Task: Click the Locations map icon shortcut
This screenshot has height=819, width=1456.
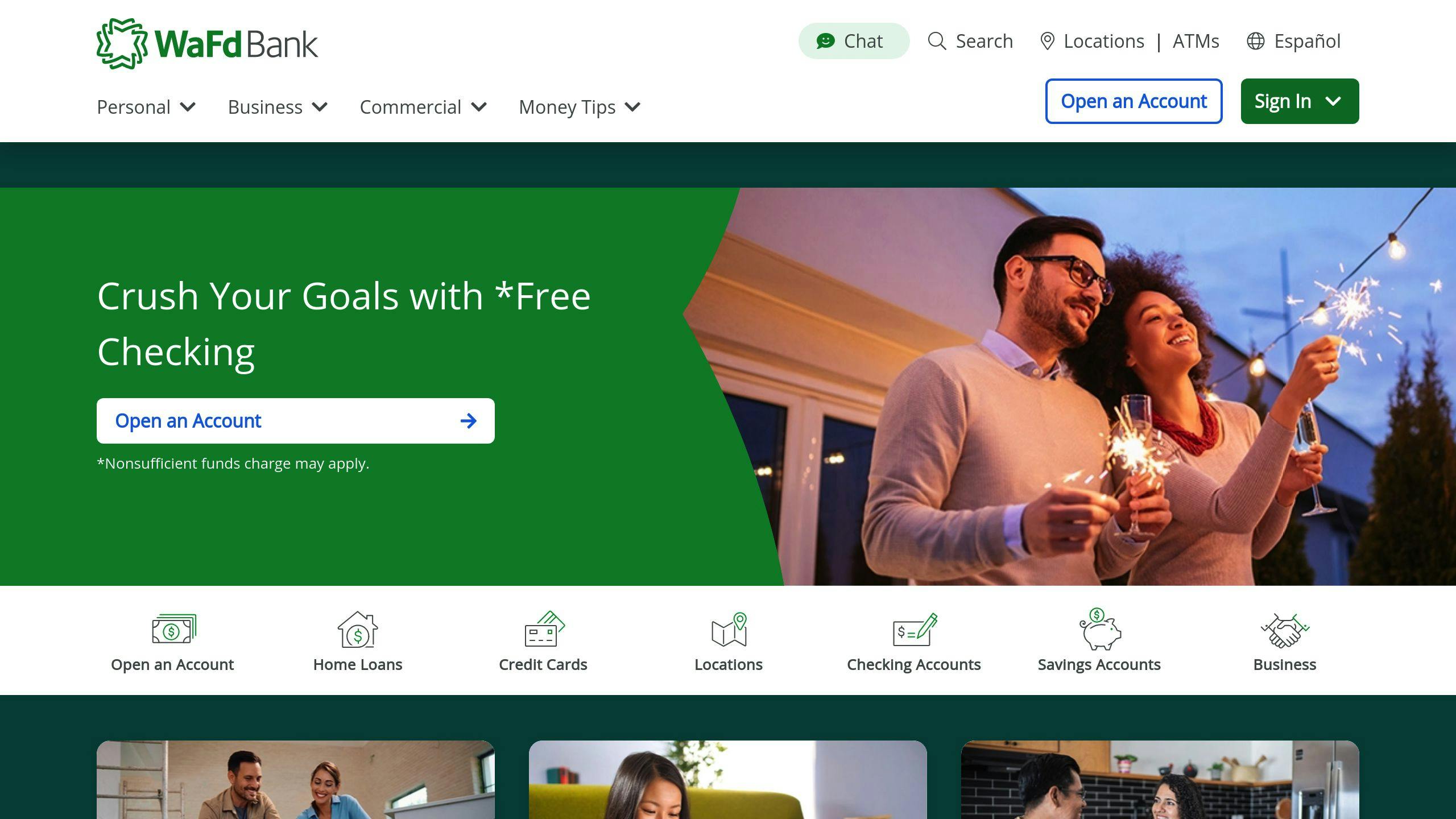Action: pyautogui.click(x=729, y=630)
